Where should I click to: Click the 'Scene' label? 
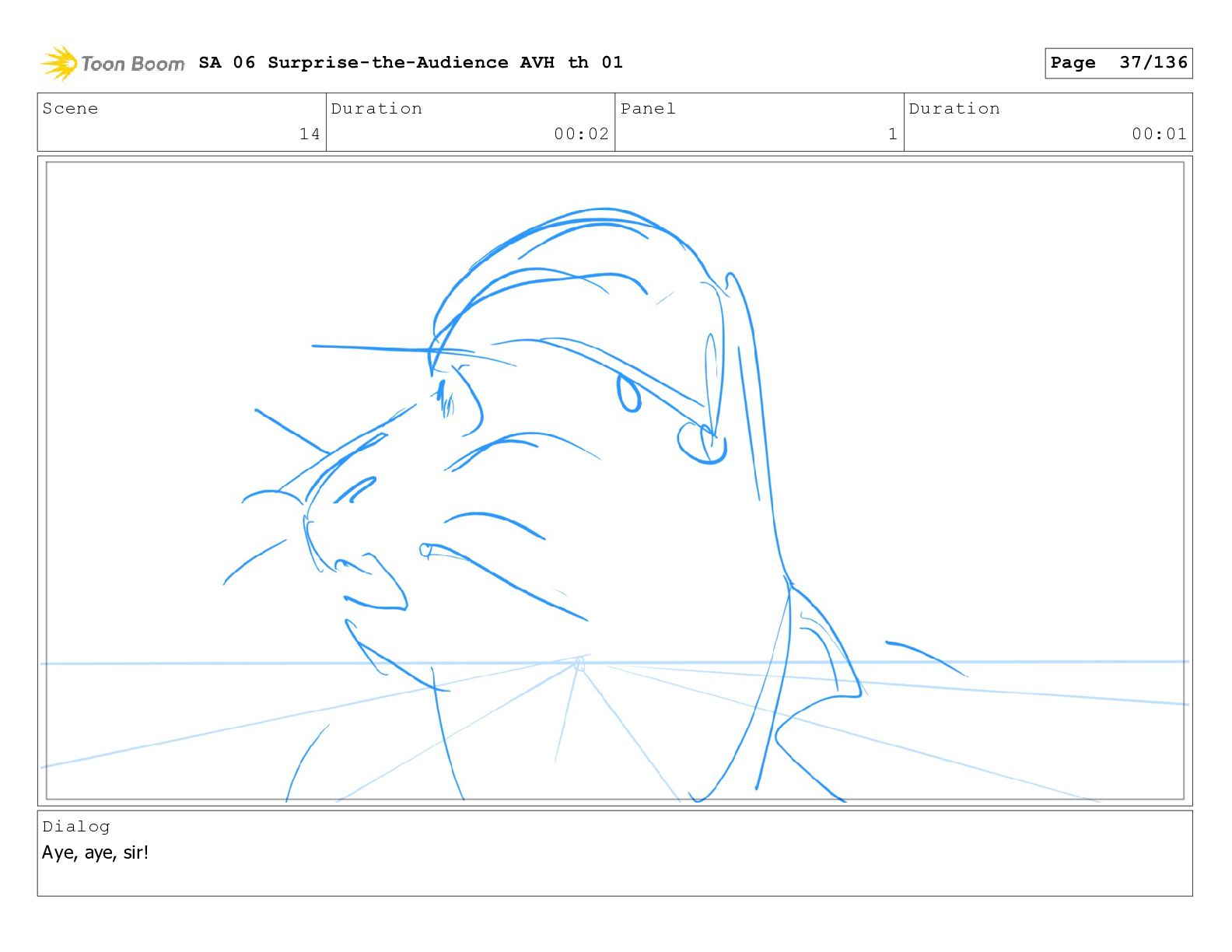(70, 108)
